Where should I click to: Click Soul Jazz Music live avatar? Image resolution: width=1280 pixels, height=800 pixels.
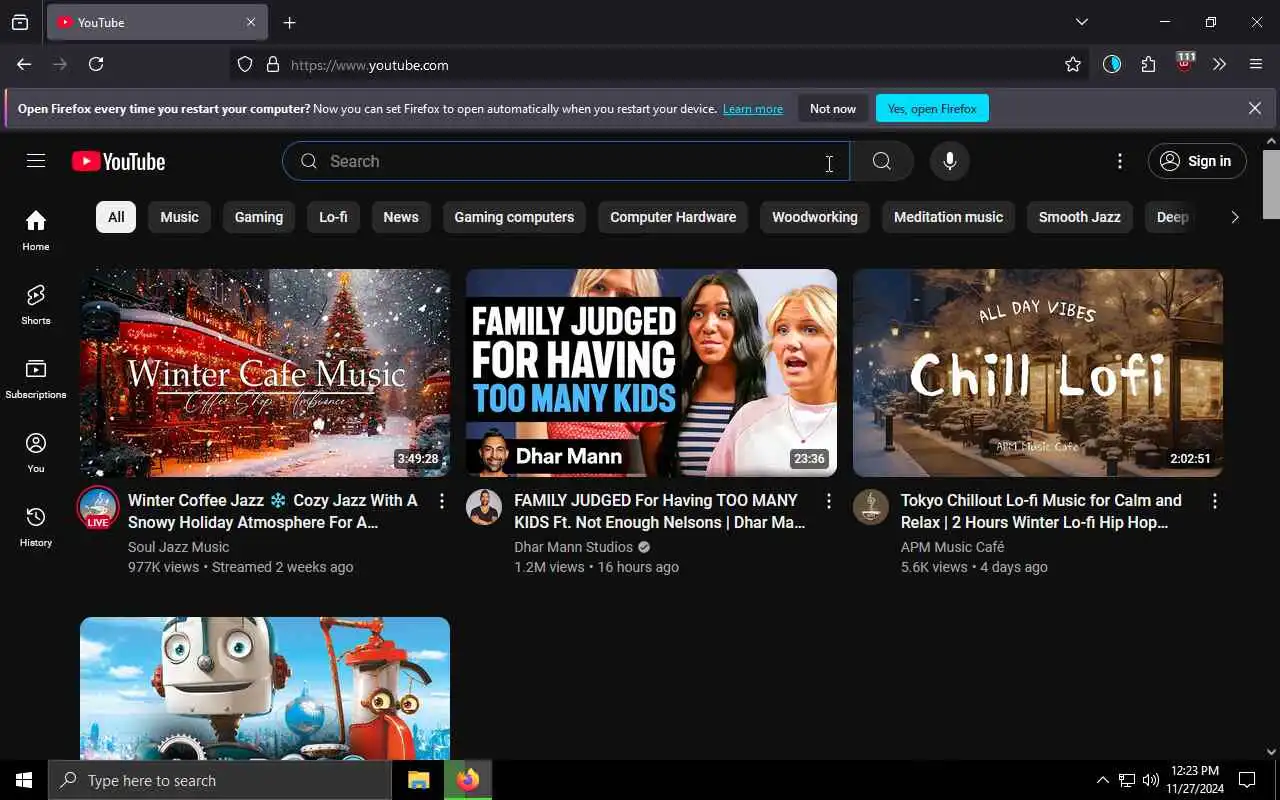(98, 508)
